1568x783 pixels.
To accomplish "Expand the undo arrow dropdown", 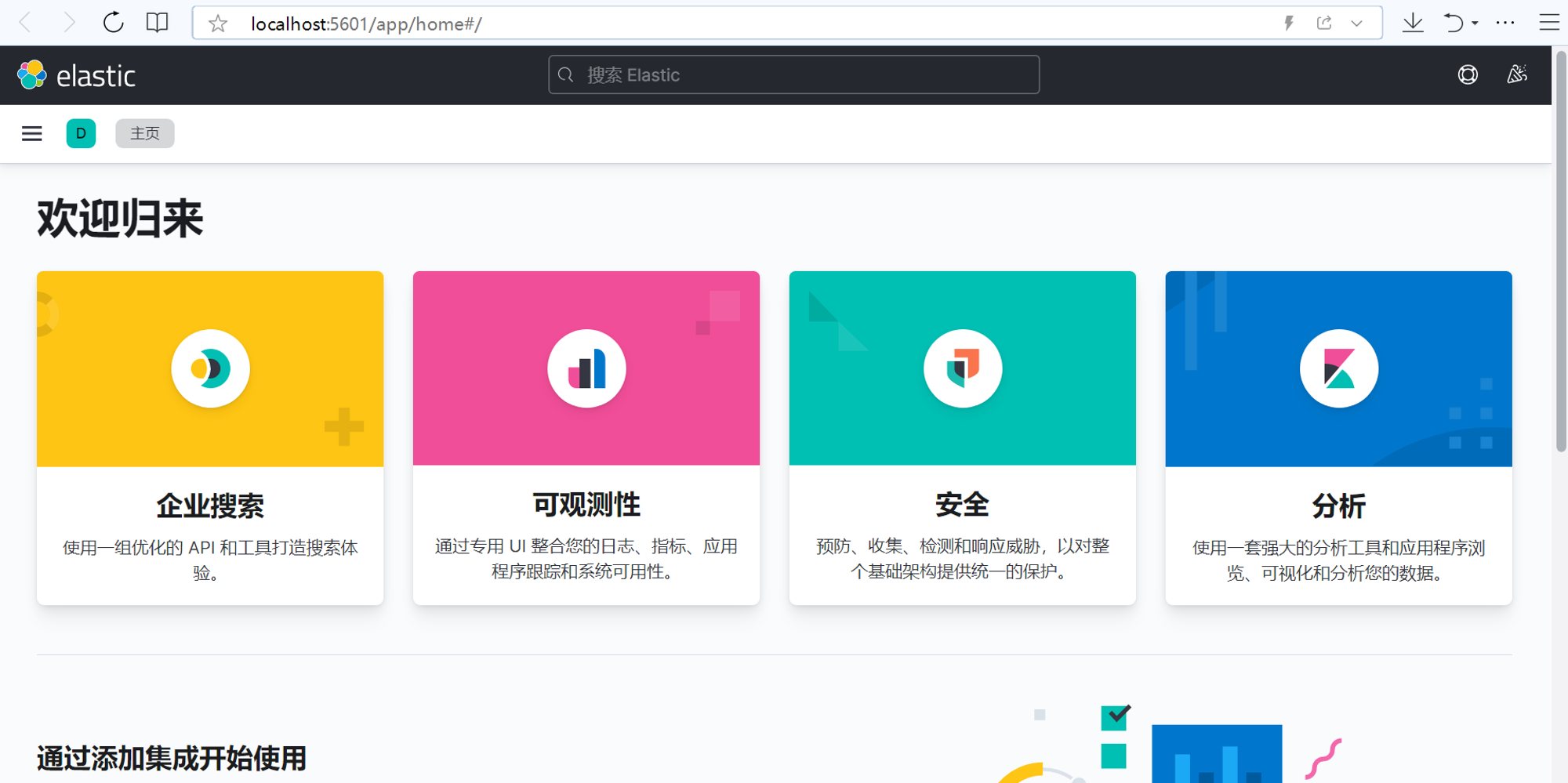I will tap(1475, 24).
